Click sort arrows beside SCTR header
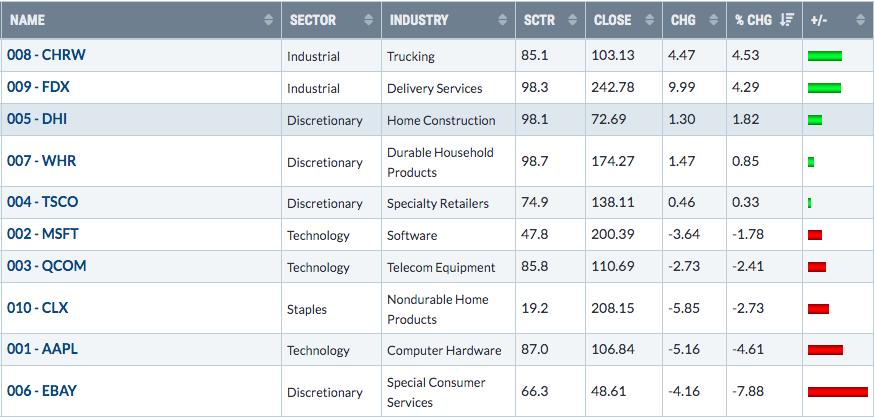 [x=572, y=20]
